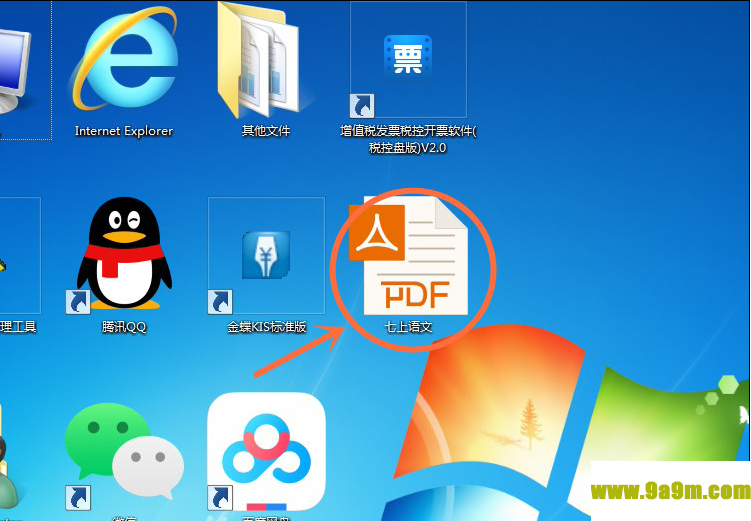Click the 腾讯QQ label text
Image resolution: width=751 pixels, height=521 pixels.
click(x=124, y=327)
